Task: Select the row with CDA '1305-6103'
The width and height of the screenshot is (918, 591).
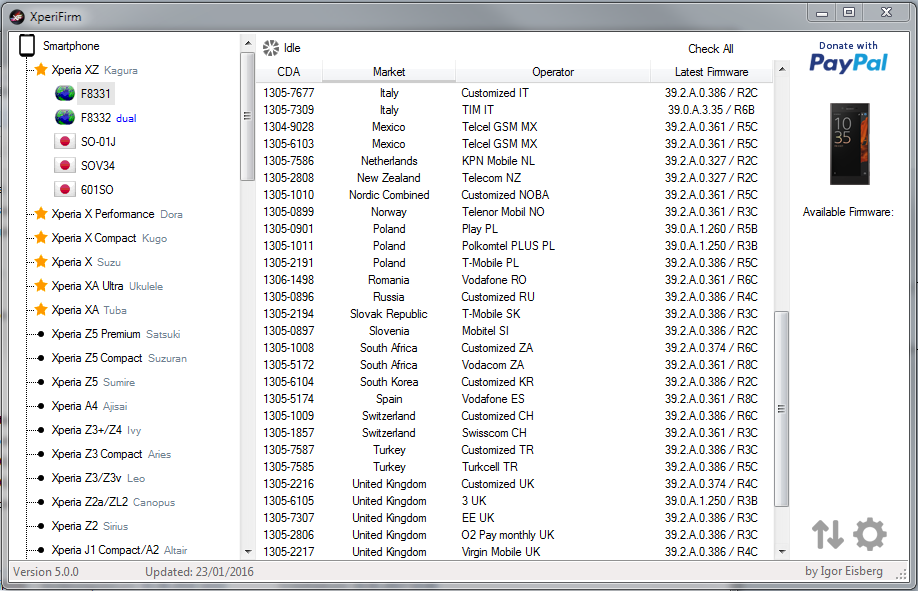Action: 515,144
